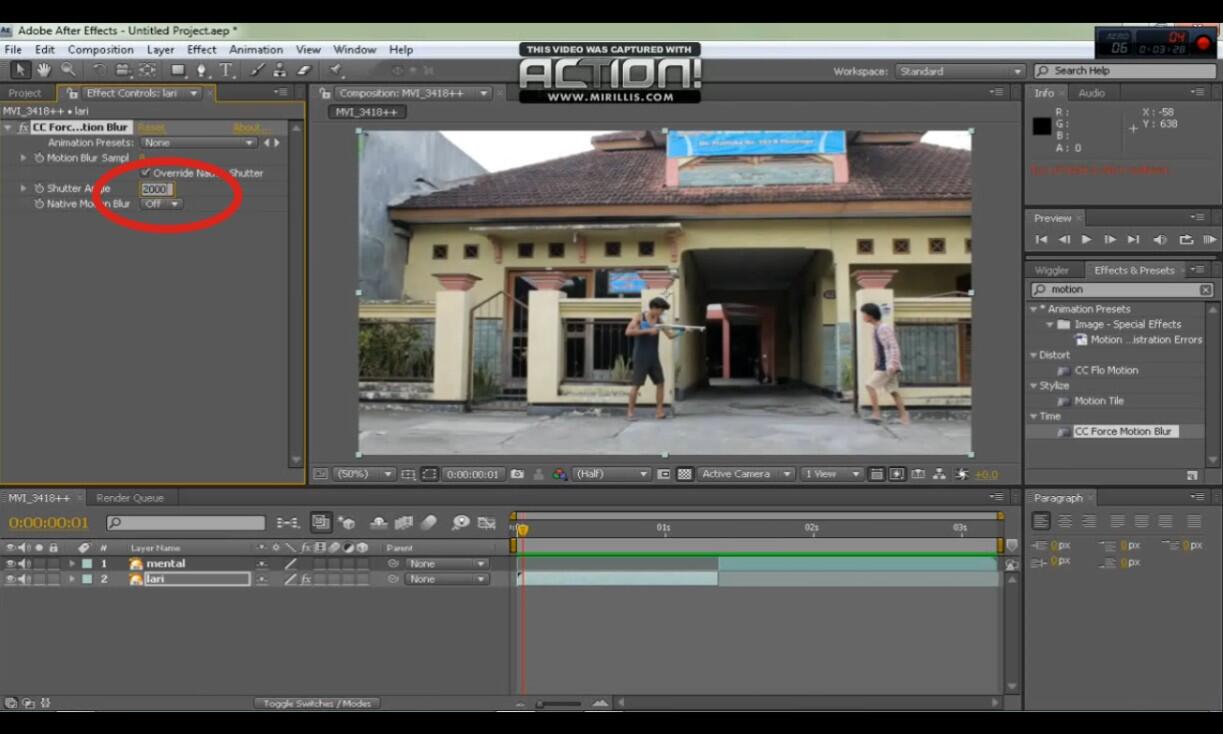Hide the mental layer video
The width and height of the screenshot is (1223, 734).
[x=10, y=564]
